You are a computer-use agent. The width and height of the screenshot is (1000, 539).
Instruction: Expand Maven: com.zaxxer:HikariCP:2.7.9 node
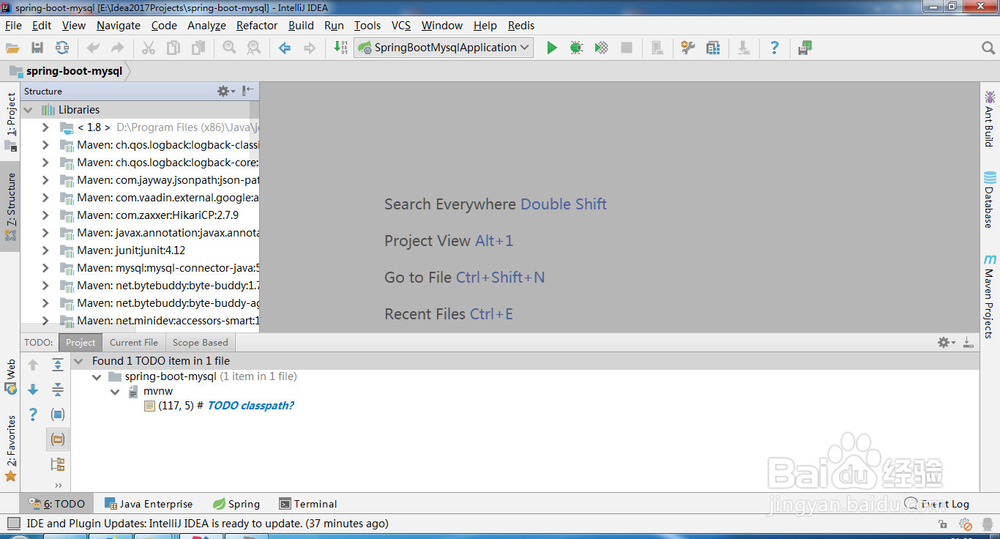point(45,215)
